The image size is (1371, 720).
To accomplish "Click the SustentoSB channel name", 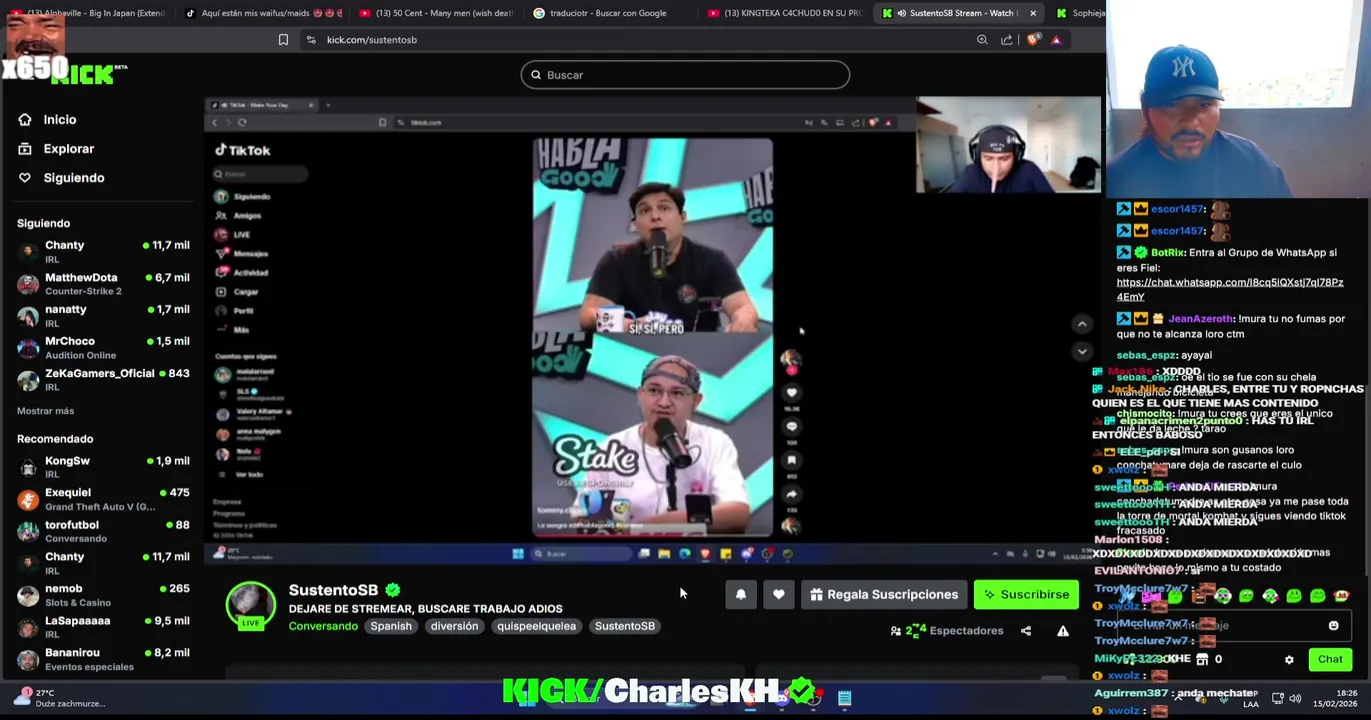I will [x=334, y=590].
